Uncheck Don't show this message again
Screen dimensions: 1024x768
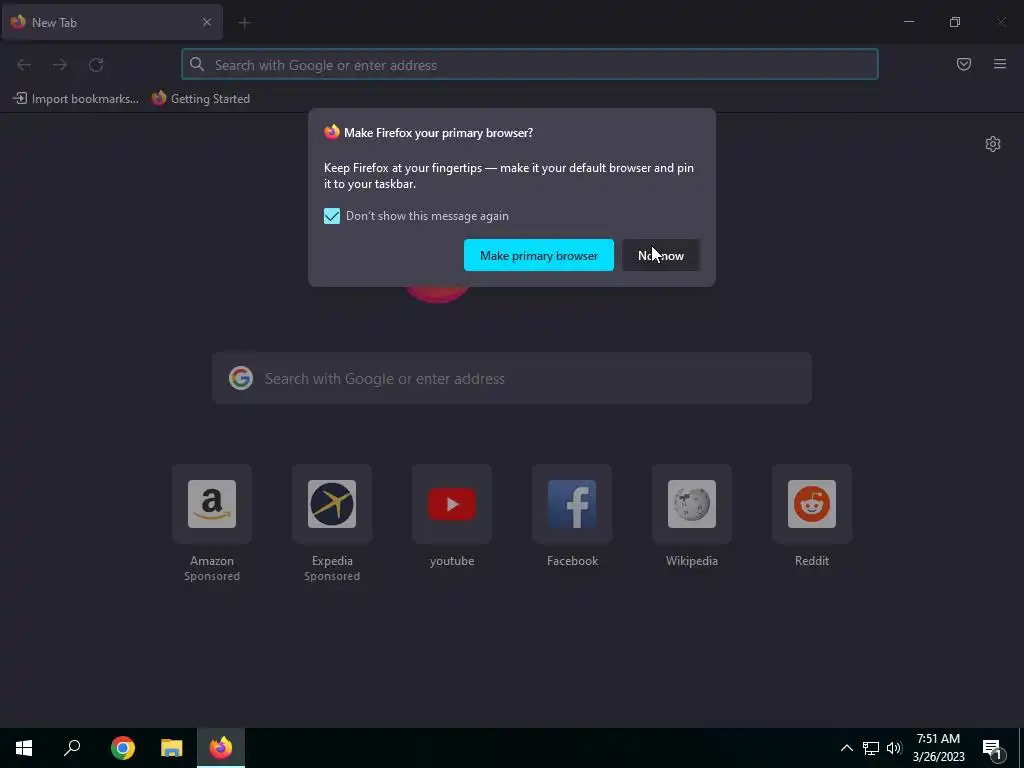coord(332,216)
